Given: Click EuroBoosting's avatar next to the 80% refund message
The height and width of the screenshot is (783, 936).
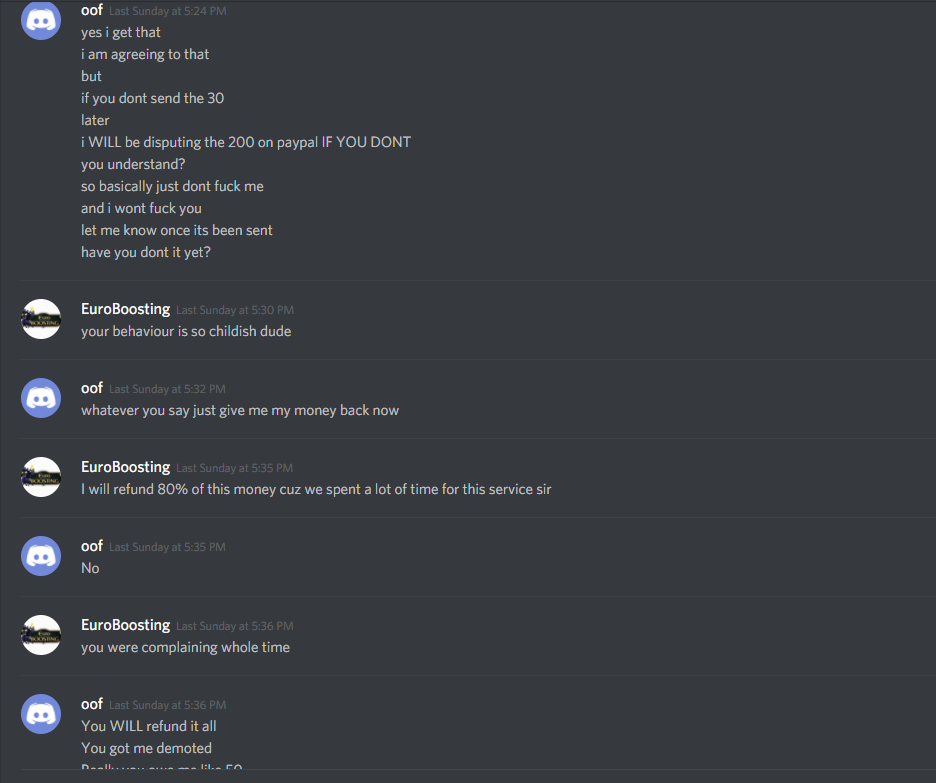Looking at the screenshot, I should [x=41, y=477].
